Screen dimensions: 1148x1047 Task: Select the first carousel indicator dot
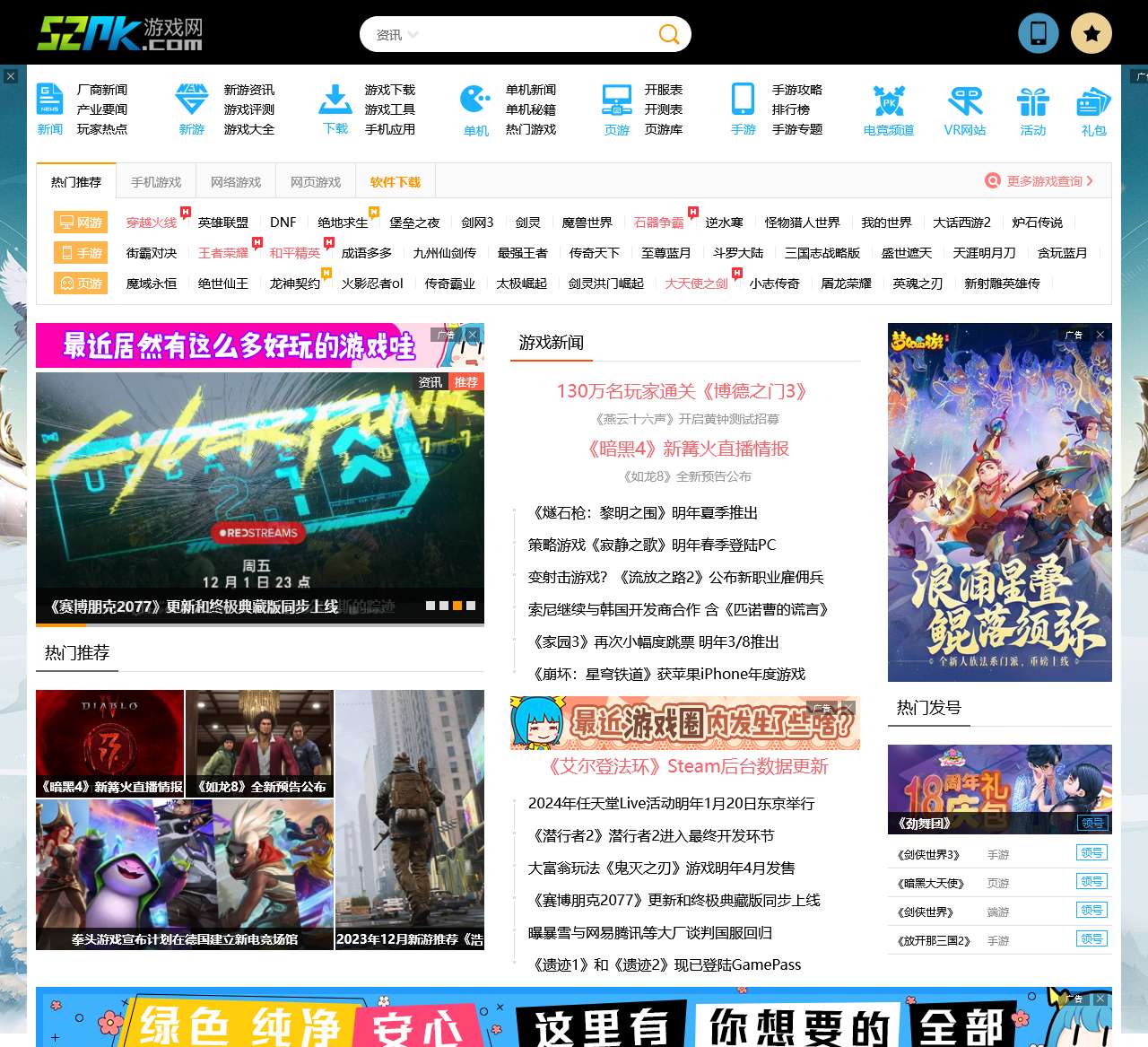point(430,606)
